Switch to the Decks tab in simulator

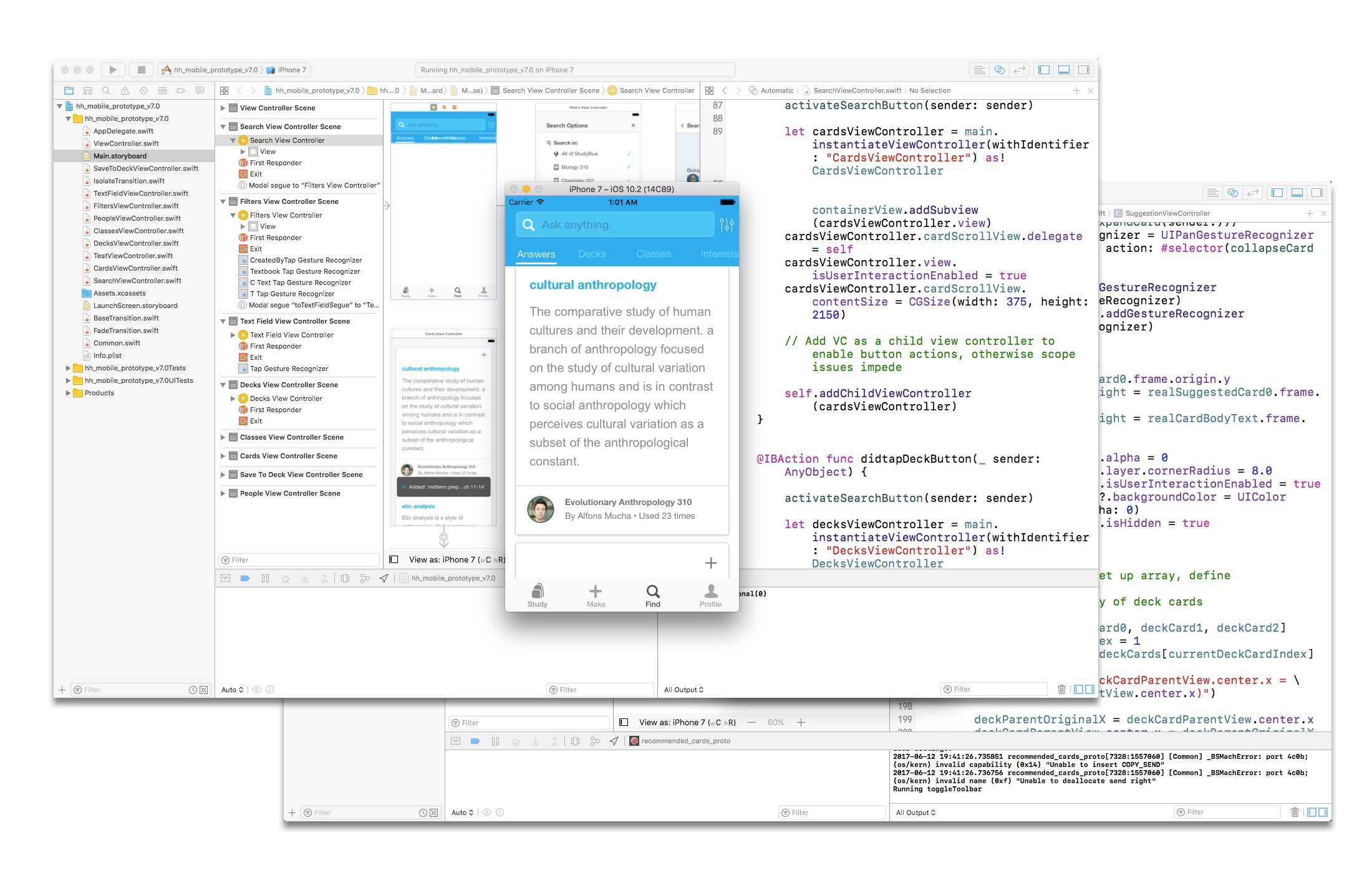click(x=592, y=254)
